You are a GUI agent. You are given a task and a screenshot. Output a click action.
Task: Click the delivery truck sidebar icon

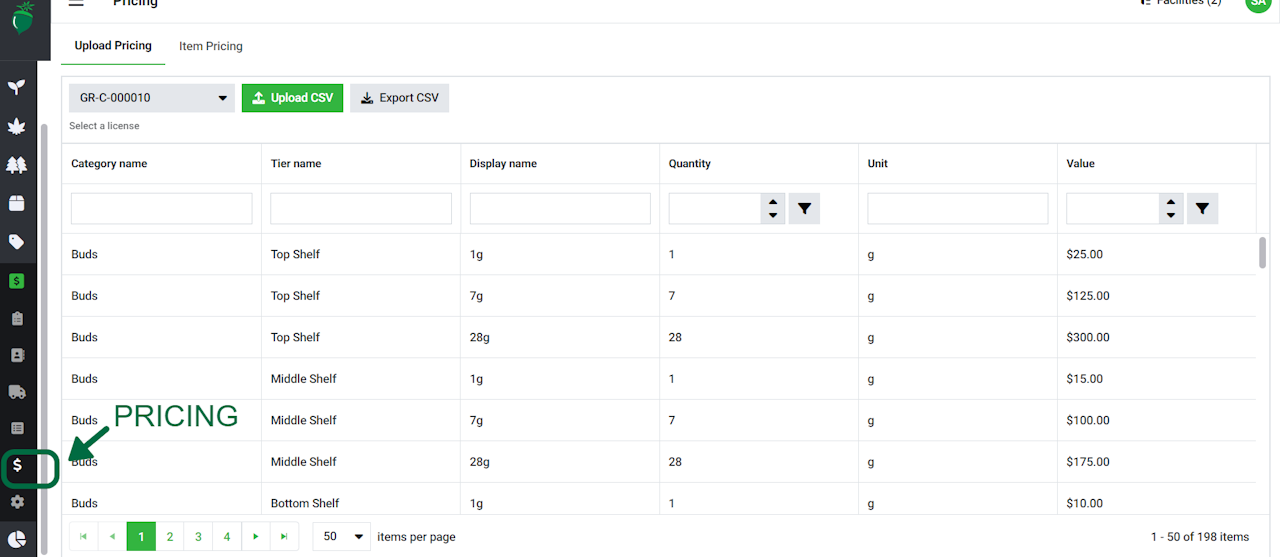17,392
